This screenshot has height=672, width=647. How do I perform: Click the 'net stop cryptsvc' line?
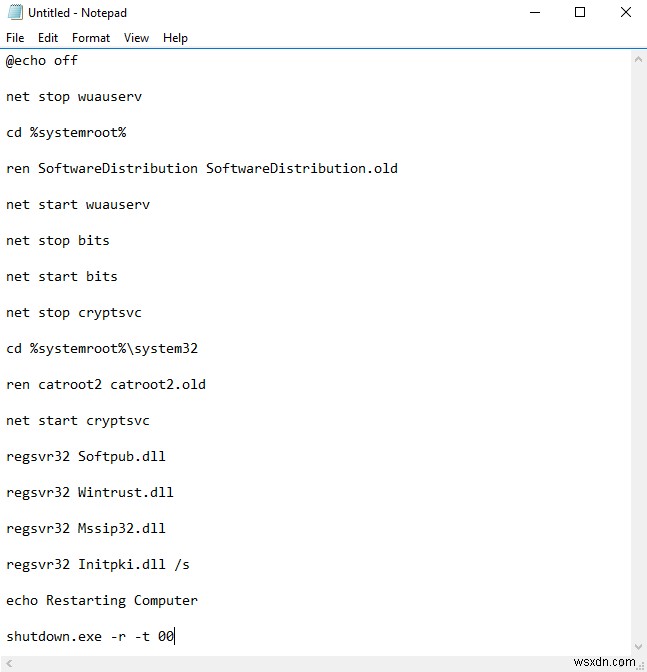click(74, 312)
